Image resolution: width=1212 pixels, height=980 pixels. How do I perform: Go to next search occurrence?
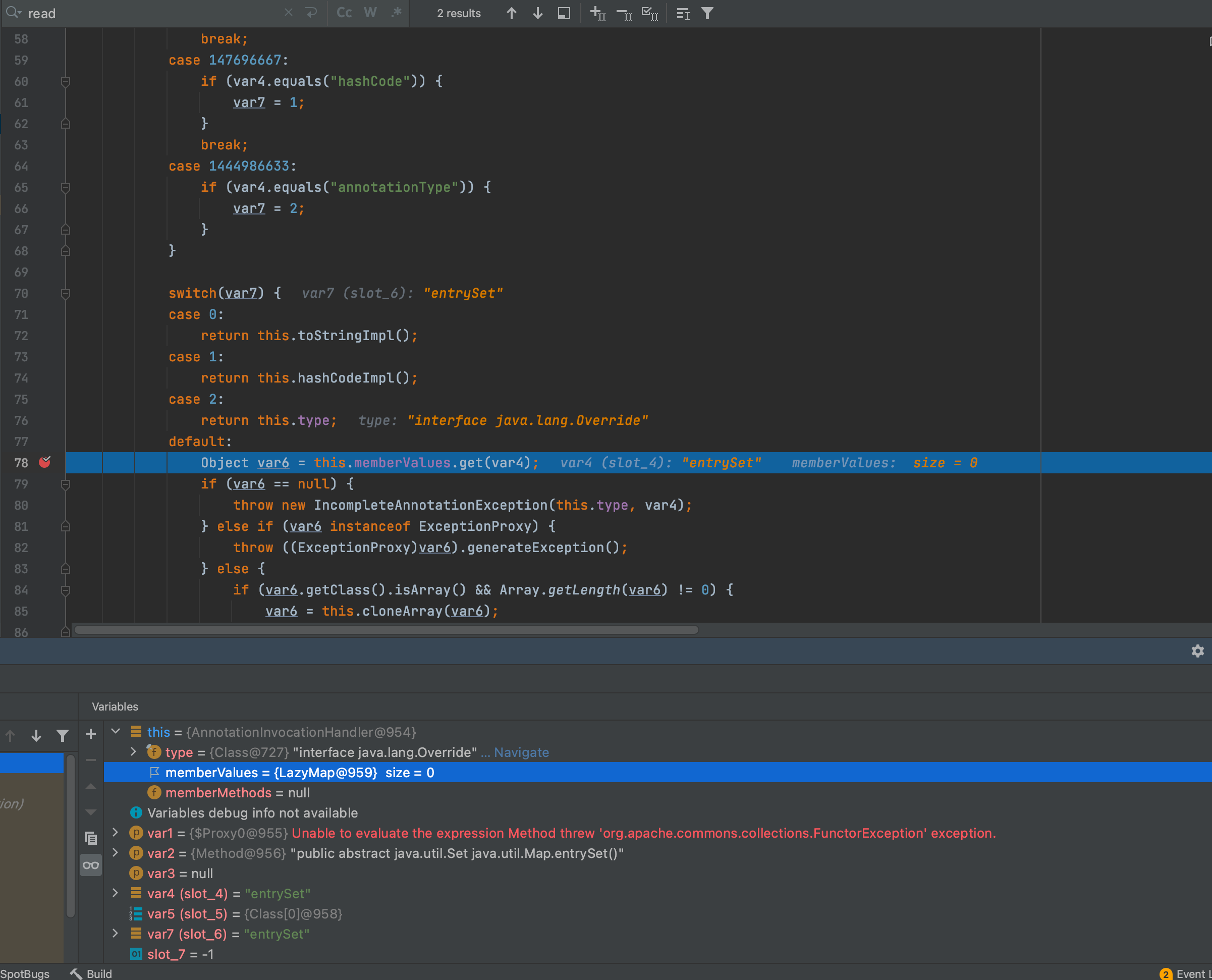pos(537,13)
